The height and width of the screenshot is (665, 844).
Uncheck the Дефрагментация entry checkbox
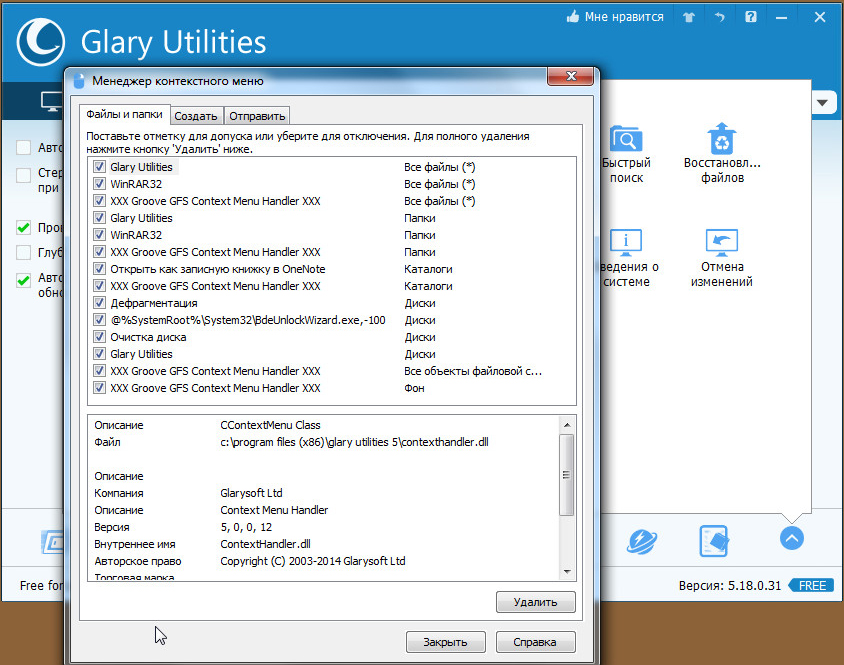point(99,303)
